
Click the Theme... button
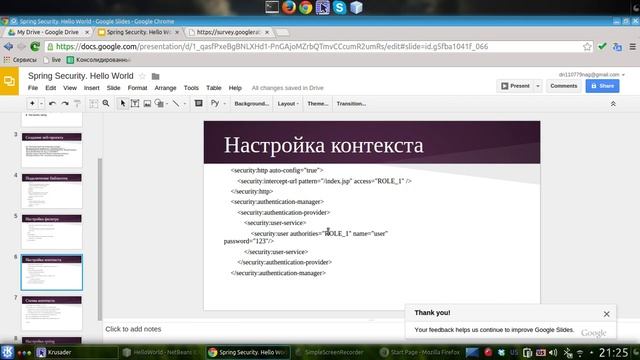click(318, 104)
